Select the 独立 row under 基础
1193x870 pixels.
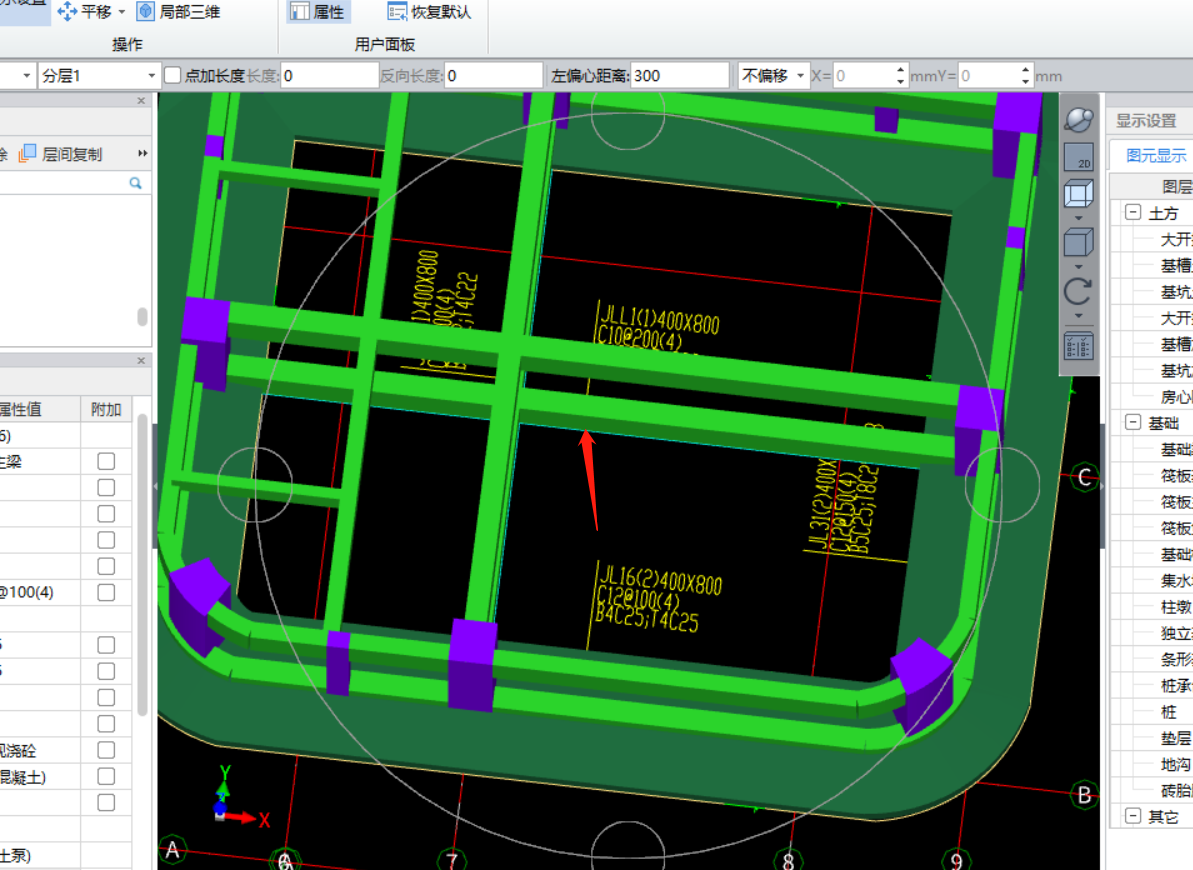click(x=1176, y=633)
